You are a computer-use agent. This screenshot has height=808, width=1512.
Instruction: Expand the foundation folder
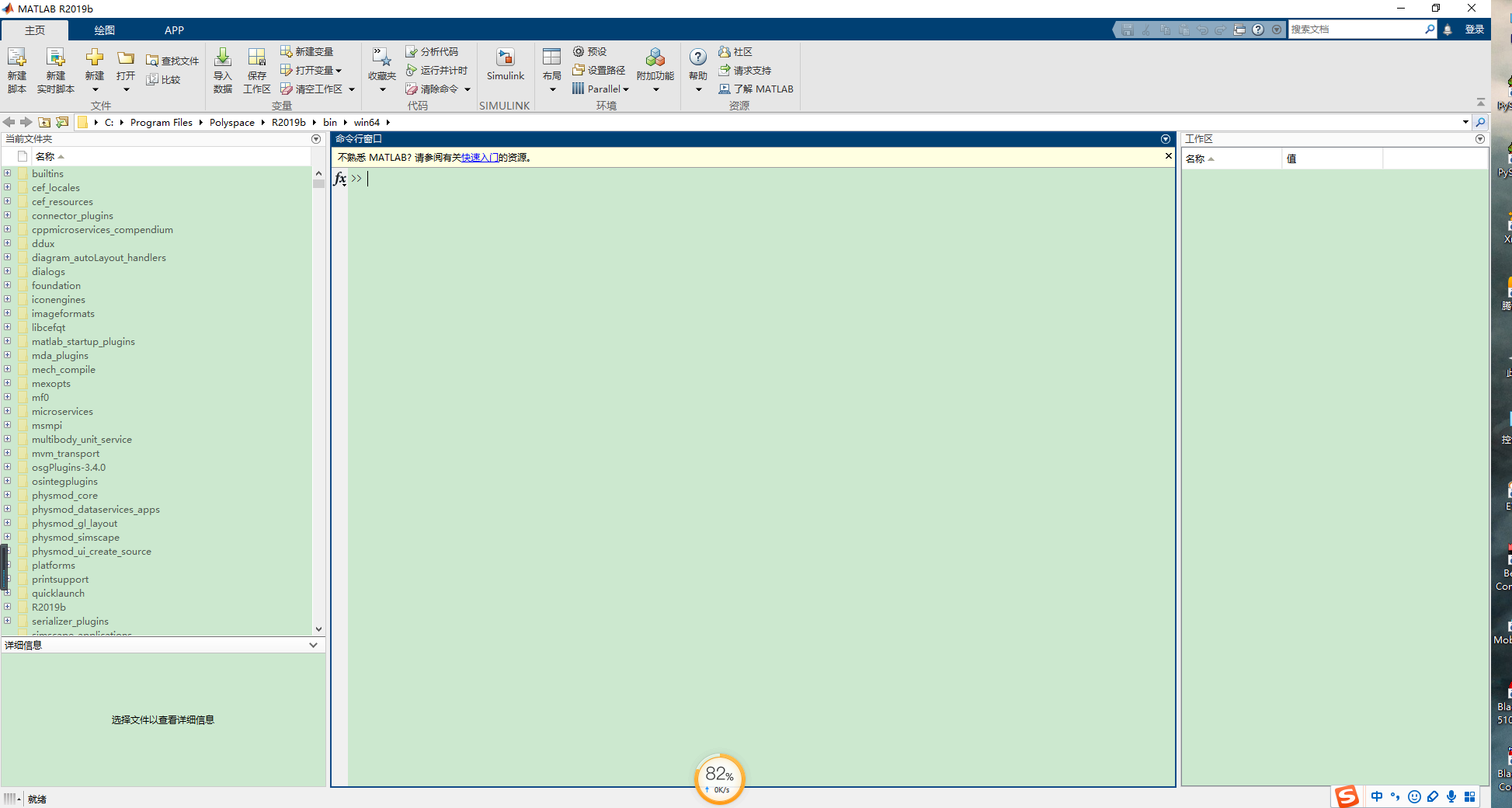[x=8, y=285]
